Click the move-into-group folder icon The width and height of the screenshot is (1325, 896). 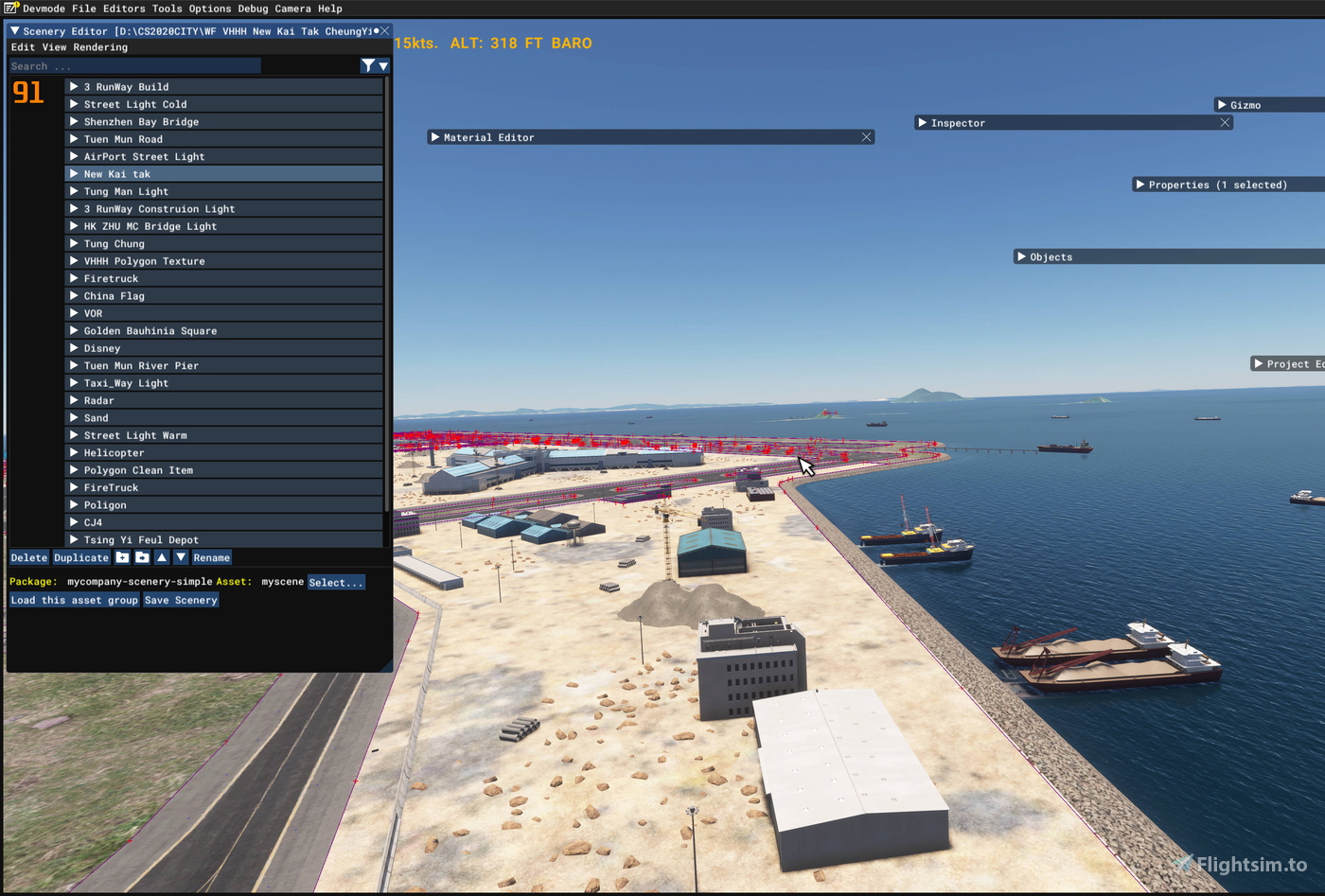(141, 557)
